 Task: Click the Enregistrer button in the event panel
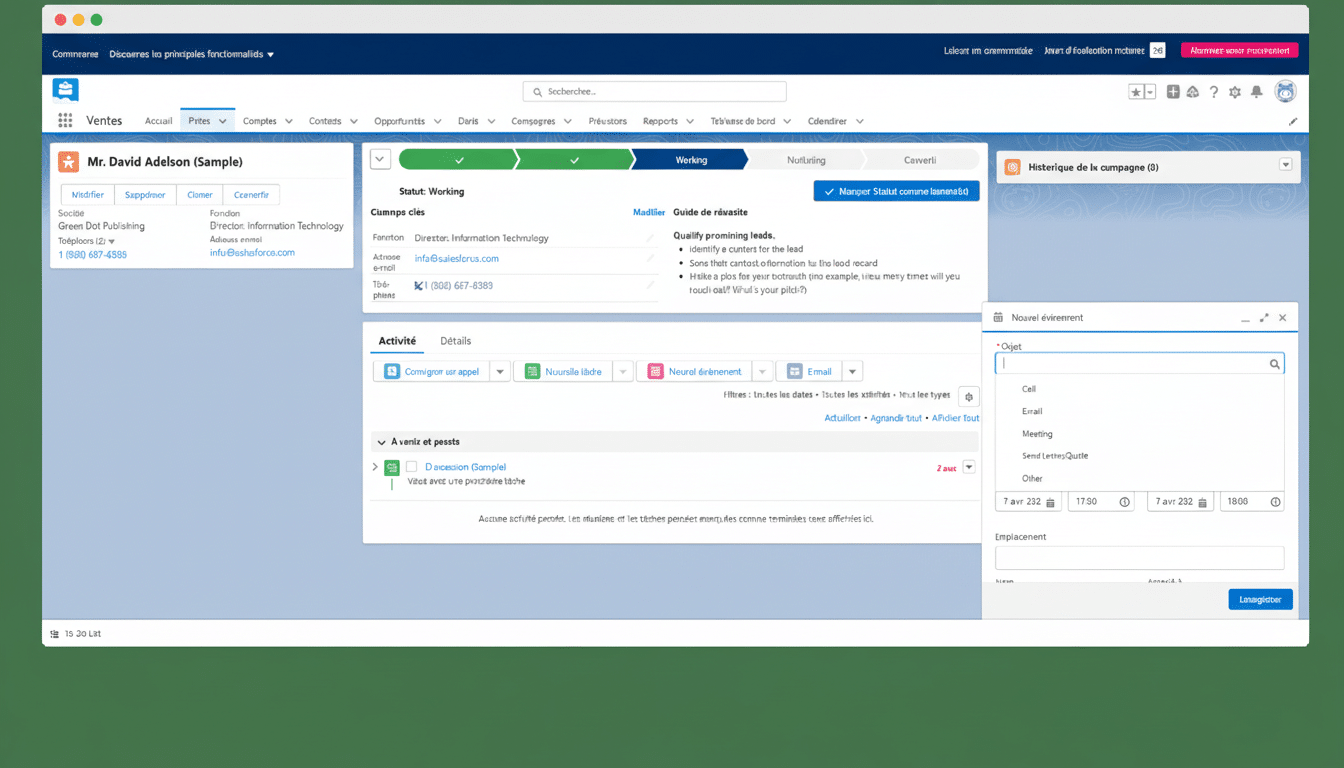pos(1260,599)
